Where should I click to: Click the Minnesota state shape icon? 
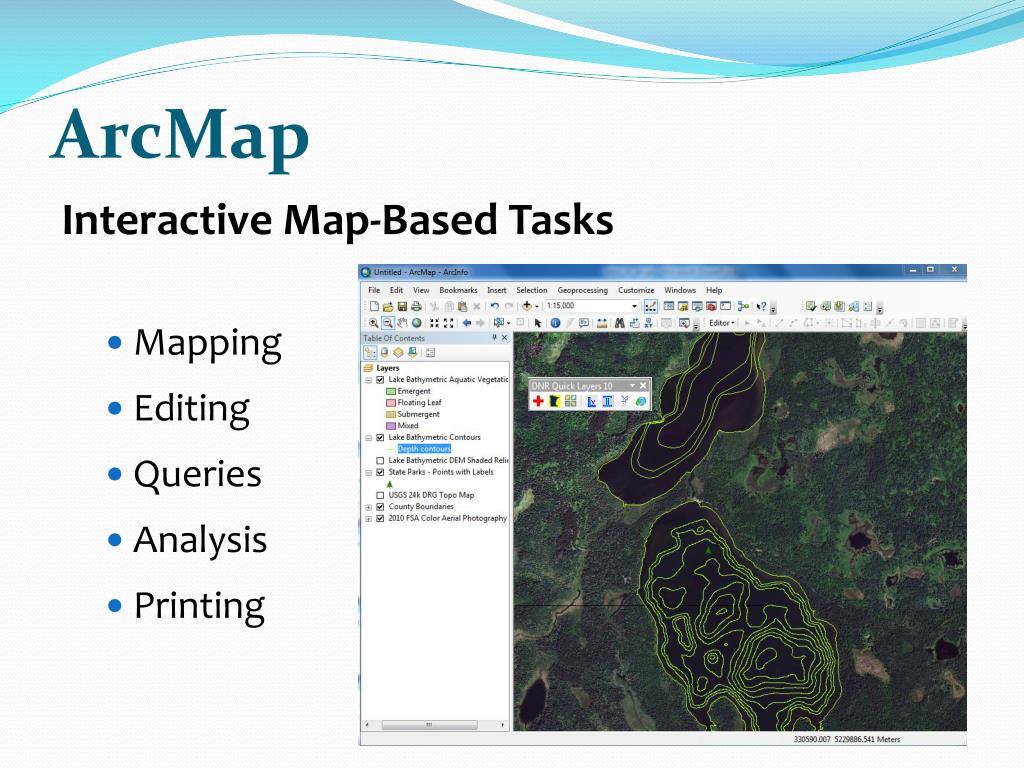pyautogui.click(x=554, y=401)
